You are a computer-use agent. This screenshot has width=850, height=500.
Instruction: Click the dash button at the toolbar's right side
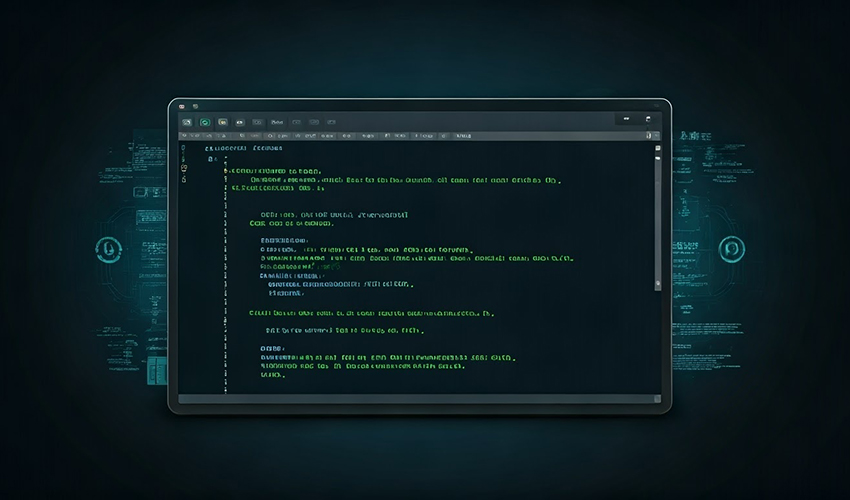627,120
